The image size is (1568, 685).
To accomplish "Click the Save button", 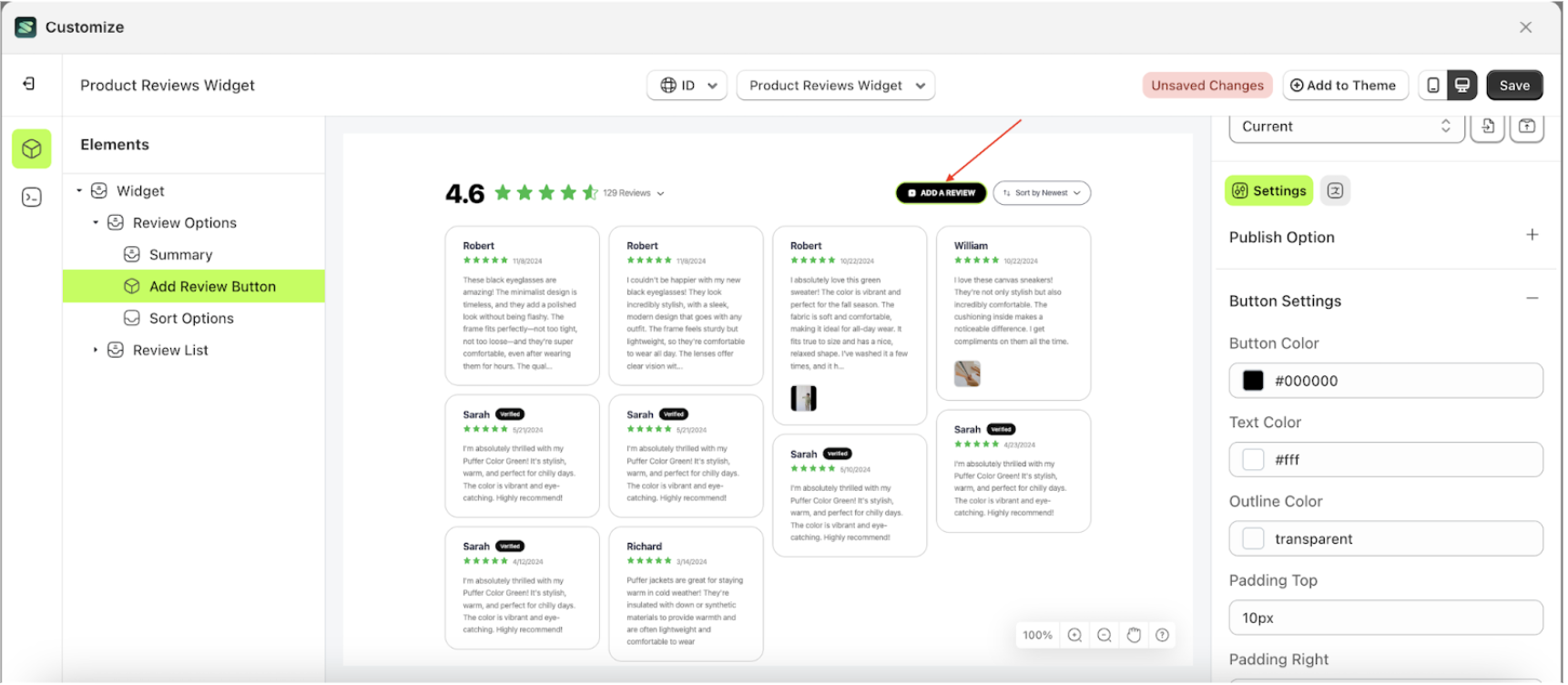I will 1514,85.
